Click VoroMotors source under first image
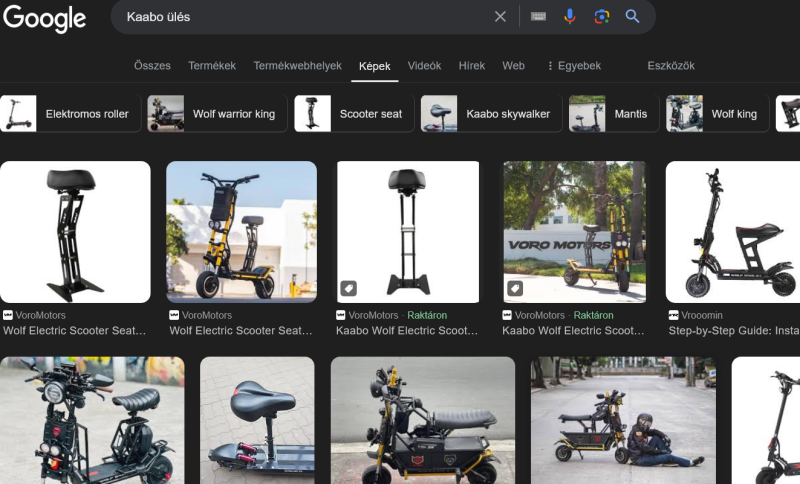800x484 pixels. point(40,315)
